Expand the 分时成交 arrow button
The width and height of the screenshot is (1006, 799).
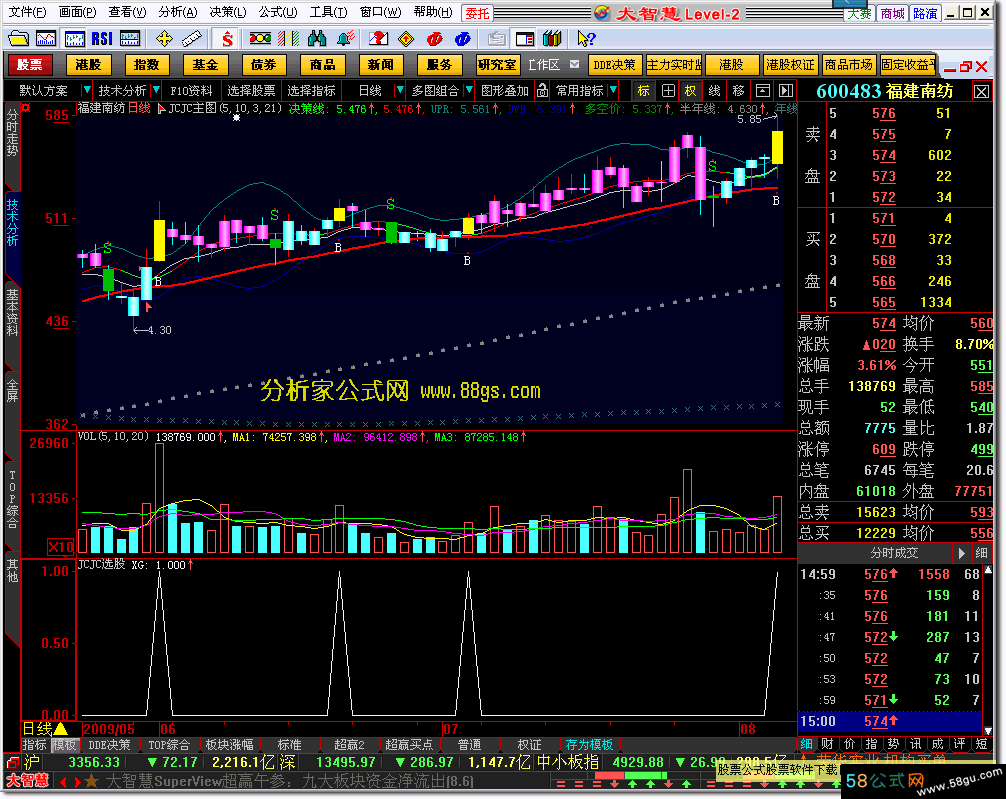(x=961, y=553)
